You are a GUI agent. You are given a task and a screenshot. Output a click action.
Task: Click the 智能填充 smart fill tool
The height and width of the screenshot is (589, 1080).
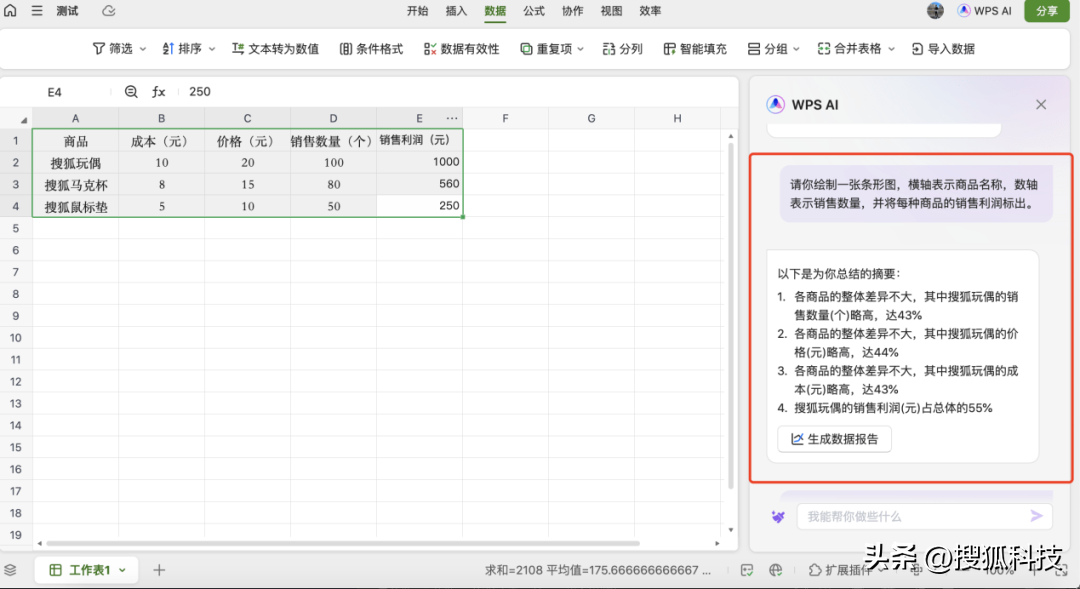695,49
